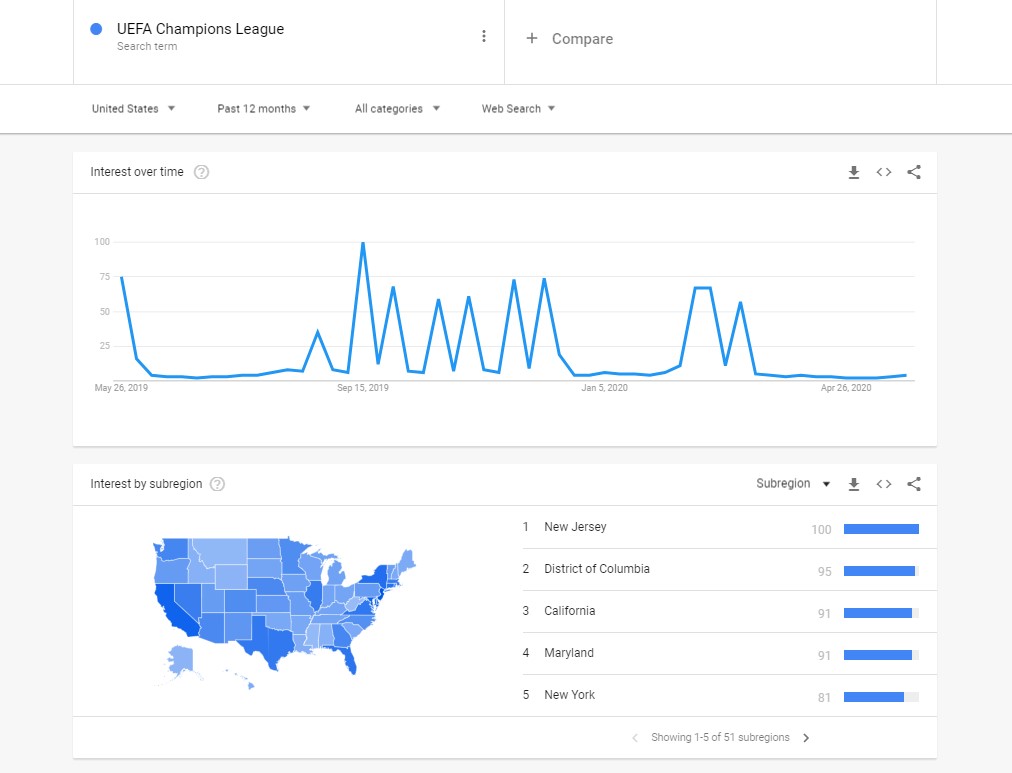This screenshot has height=773, width=1012.
Task: Share the Interest over time chart
Action: tap(914, 172)
